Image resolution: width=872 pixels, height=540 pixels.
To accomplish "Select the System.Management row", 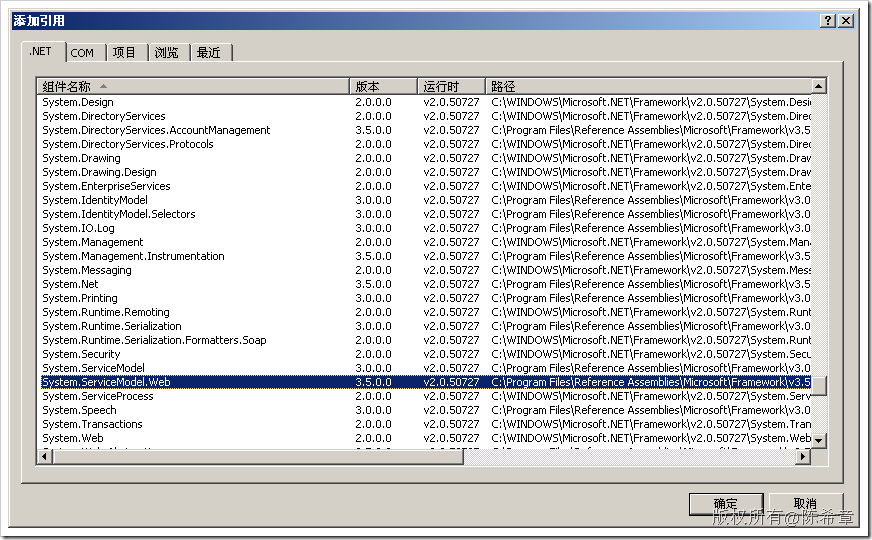I will click(x=426, y=242).
